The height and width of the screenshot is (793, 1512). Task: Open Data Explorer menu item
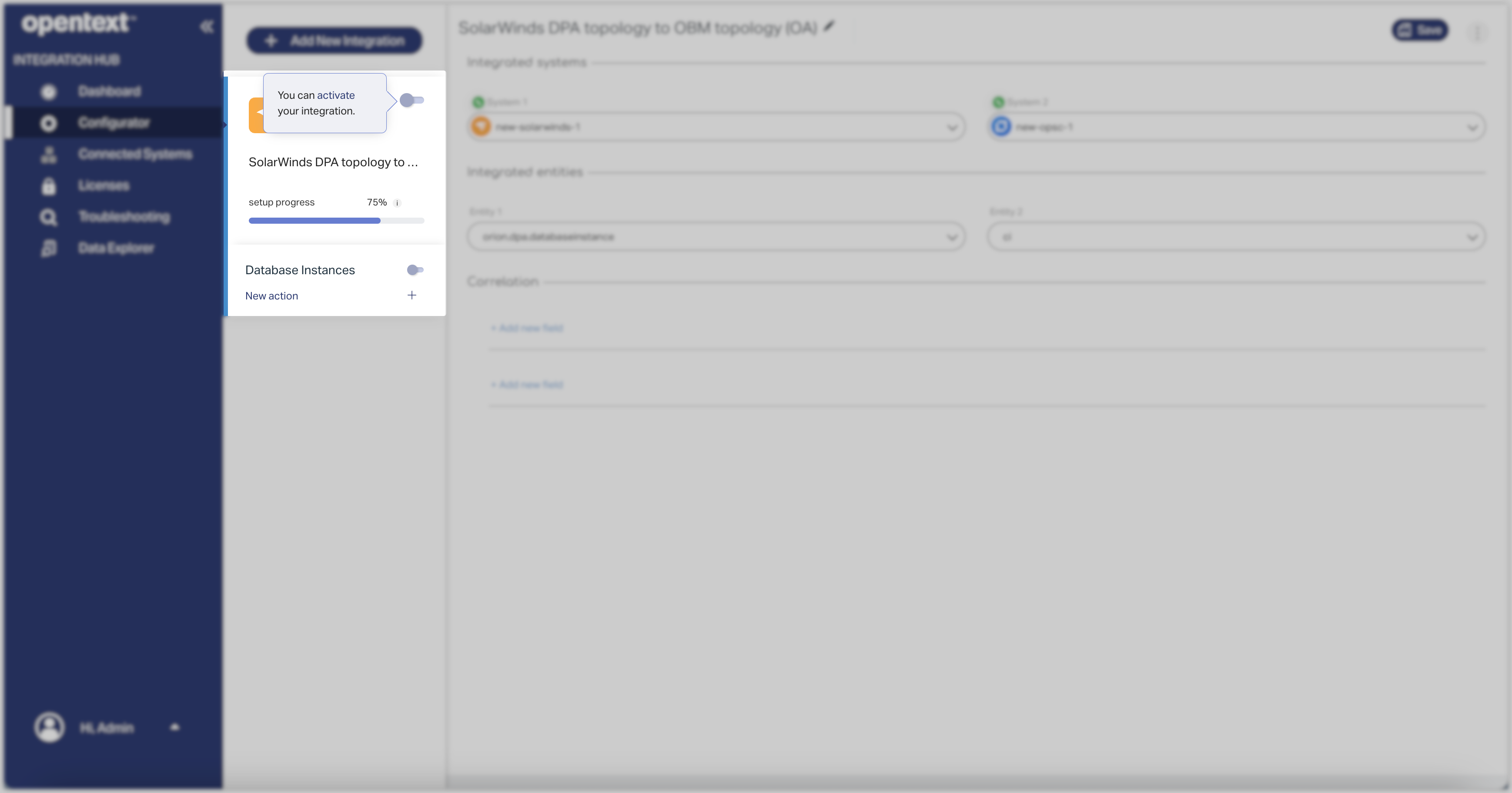[116, 249]
